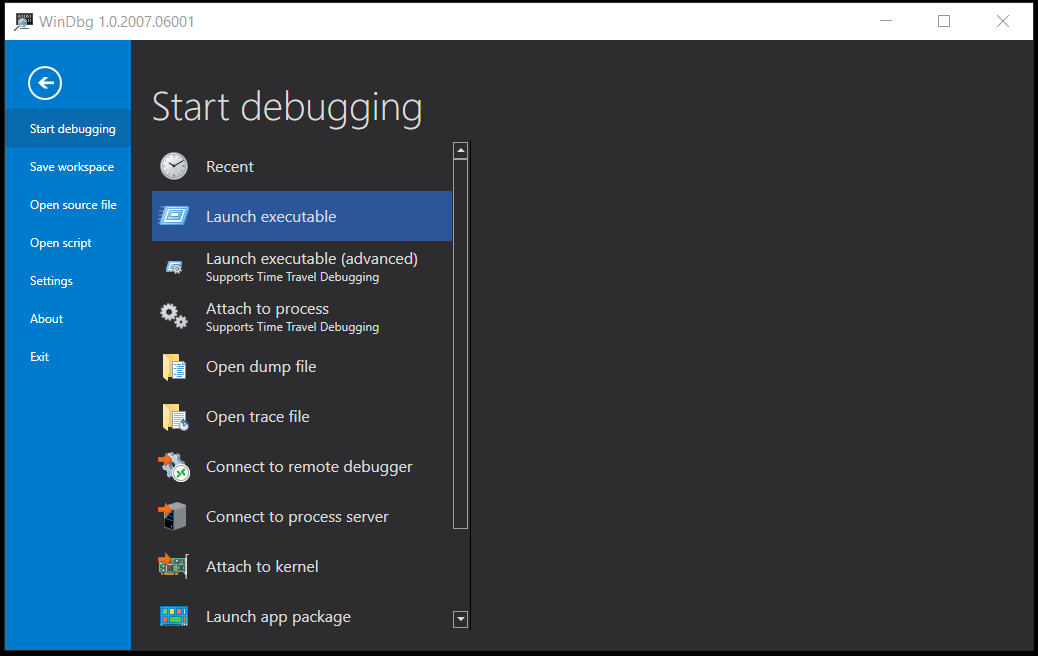
Task: Click the Open trace file folder icon
Action: tap(175, 417)
